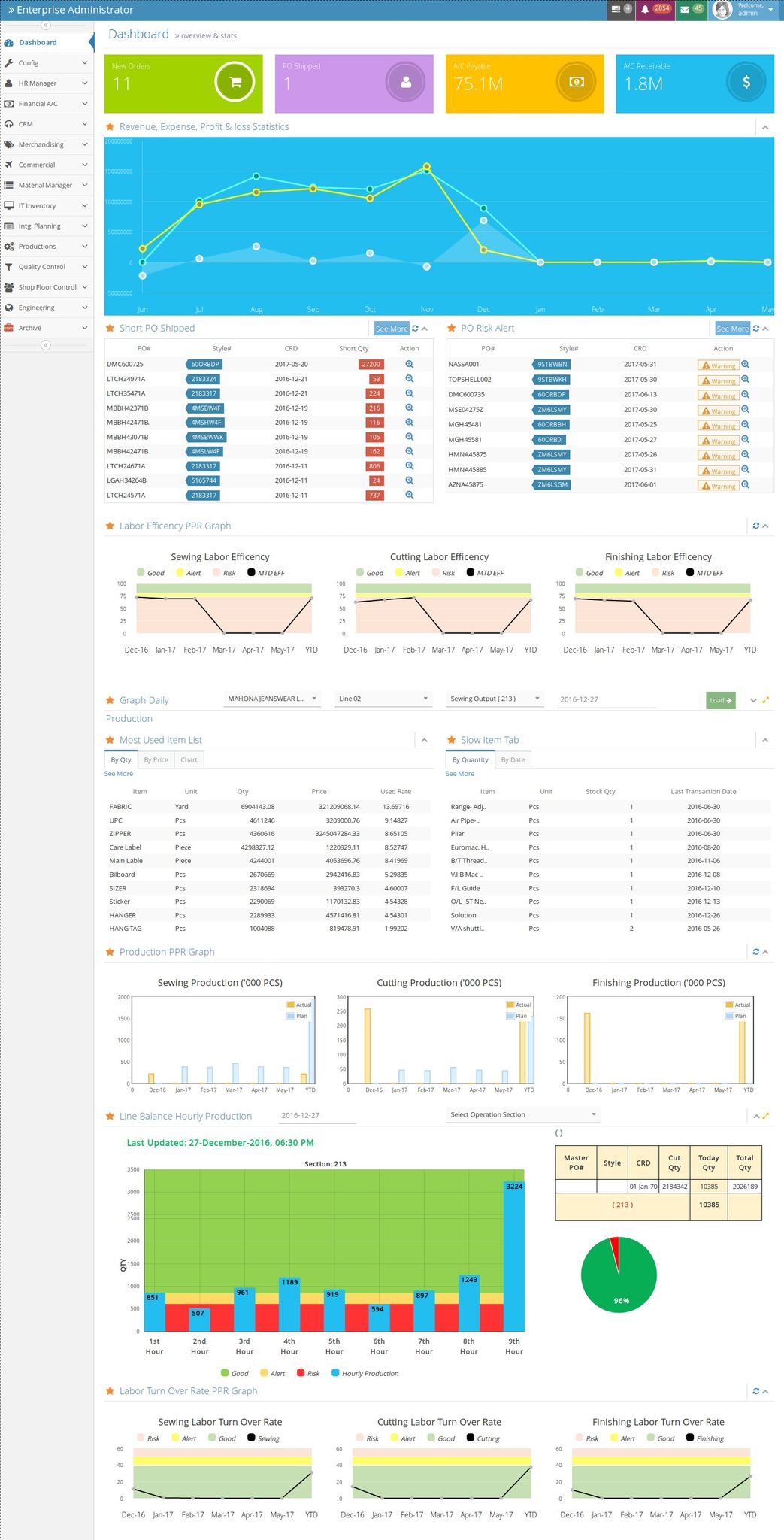
Task: Open See More link under Slow Item Tab
Action: coord(460,774)
